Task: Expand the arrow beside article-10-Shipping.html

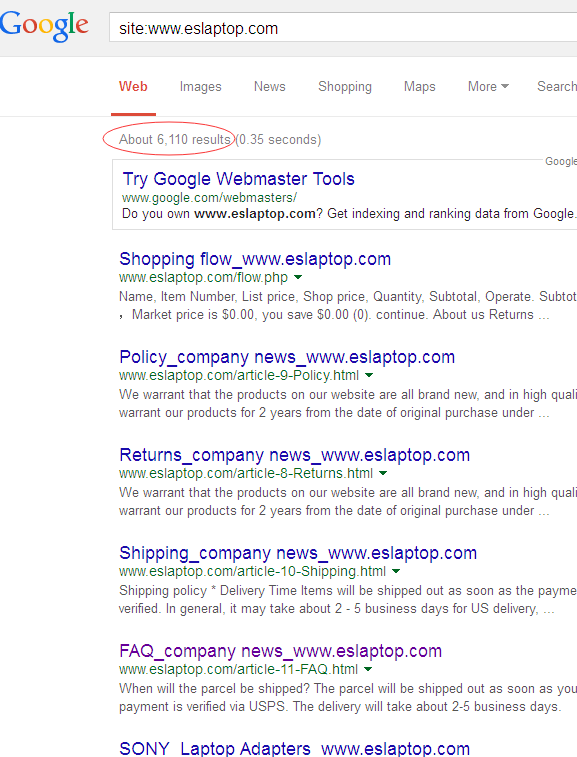Action: click(396, 571)
